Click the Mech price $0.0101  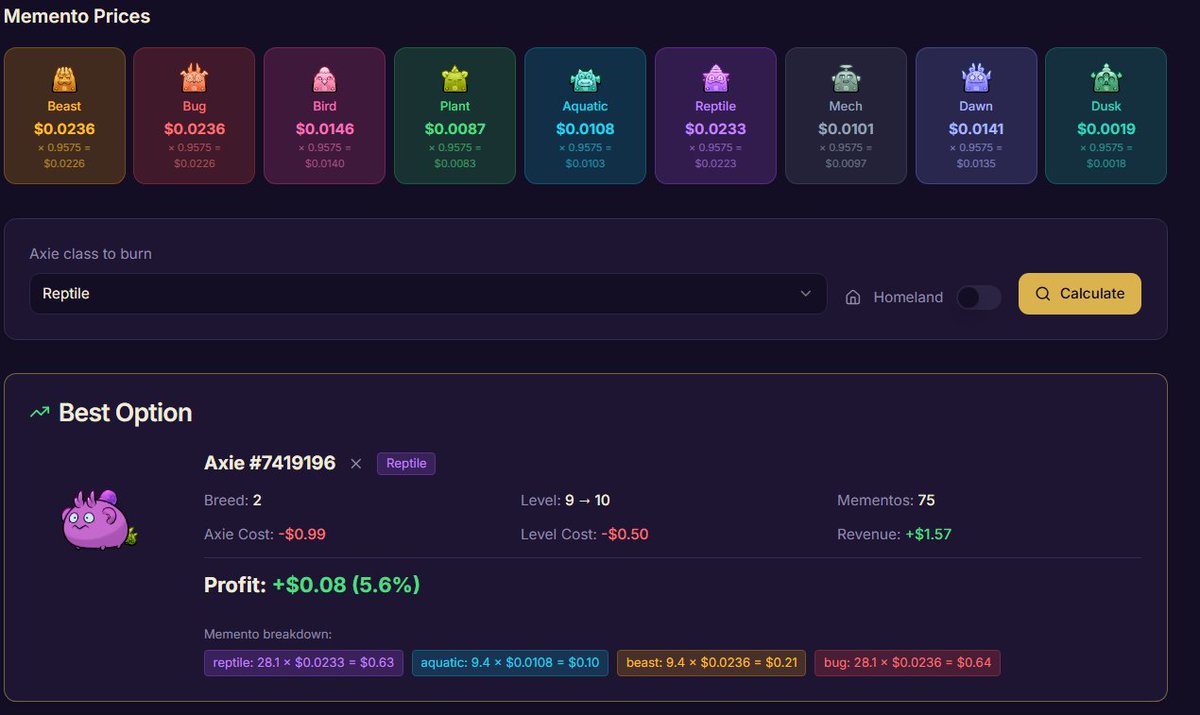pos(845,128)
